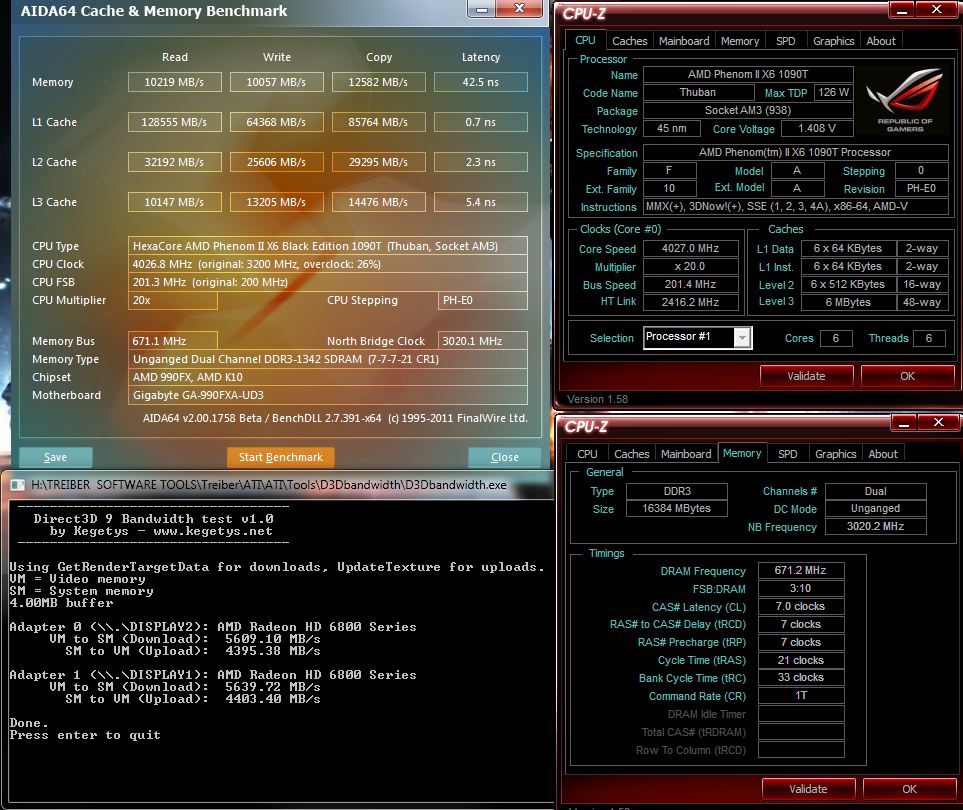Click the Memory Copy value 12582 MB/s
963x810 pixels.
(x=378, y=82)
